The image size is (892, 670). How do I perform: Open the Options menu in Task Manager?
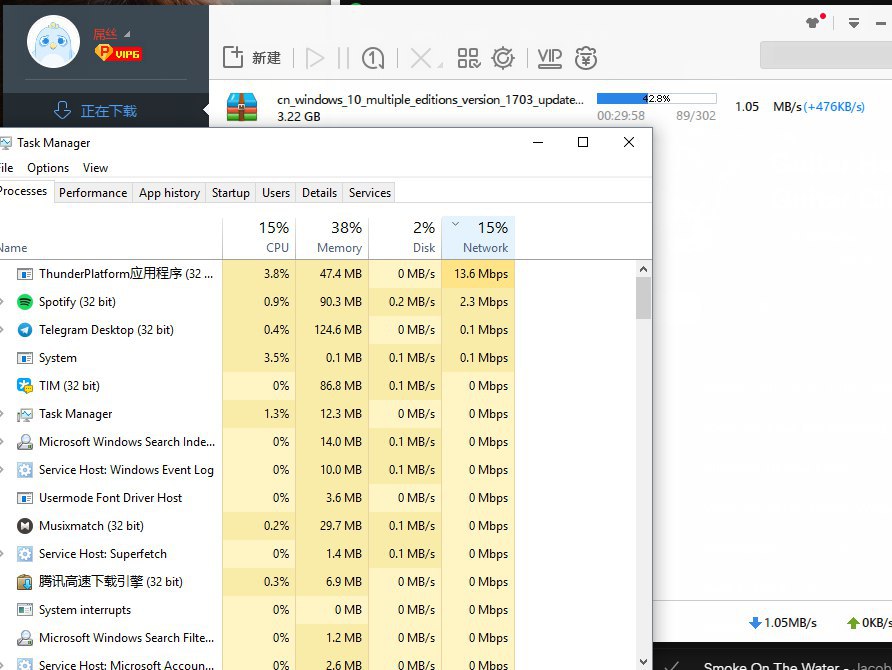pos(48,168)
